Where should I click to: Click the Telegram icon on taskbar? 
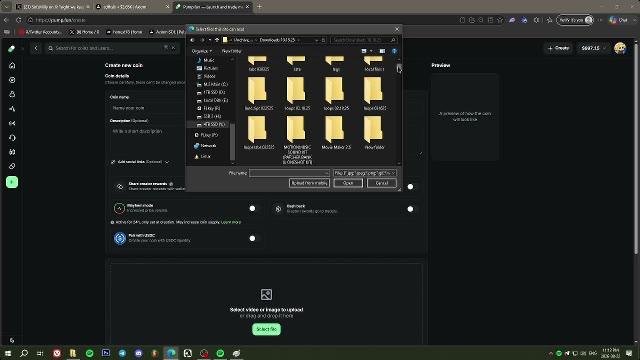click(x=122, y=353)
